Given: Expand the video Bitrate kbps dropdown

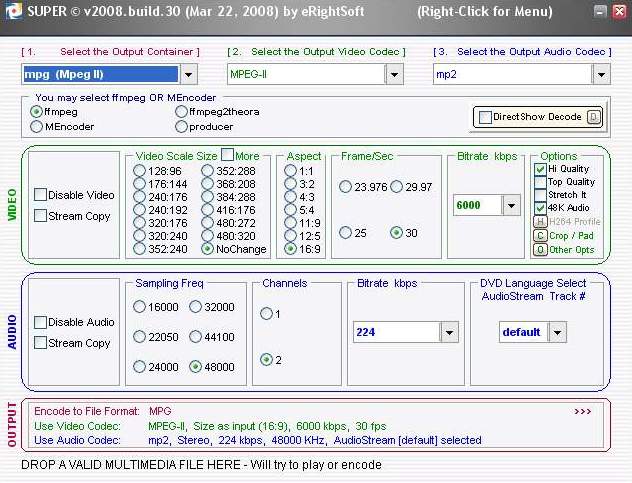Looking at the screenshot, I should point(511,205).
